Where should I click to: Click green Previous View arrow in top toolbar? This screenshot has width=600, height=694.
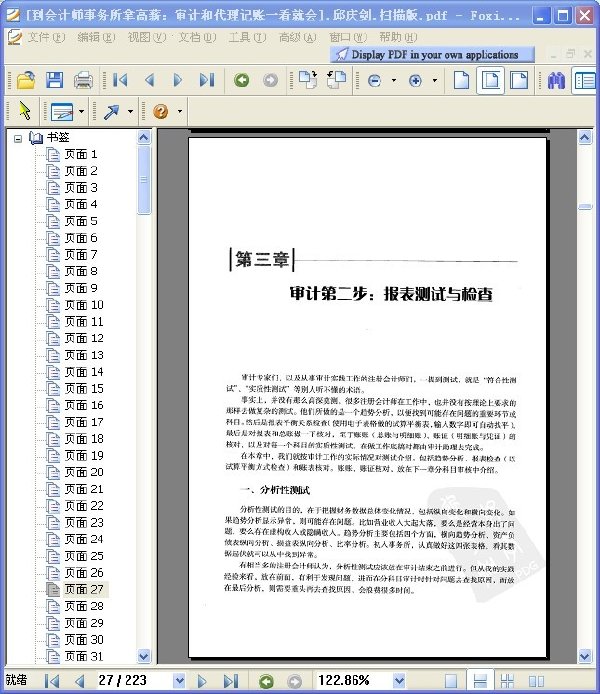(242, 80)
